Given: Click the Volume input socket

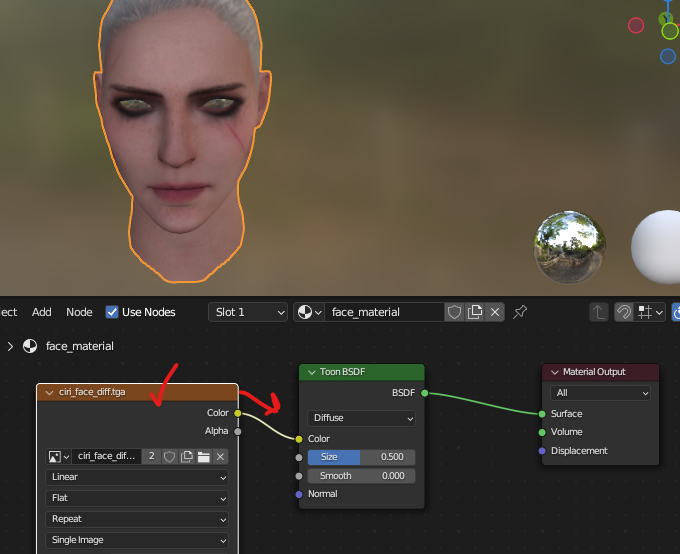Looking at the screenshot, I should coord(542,432).
